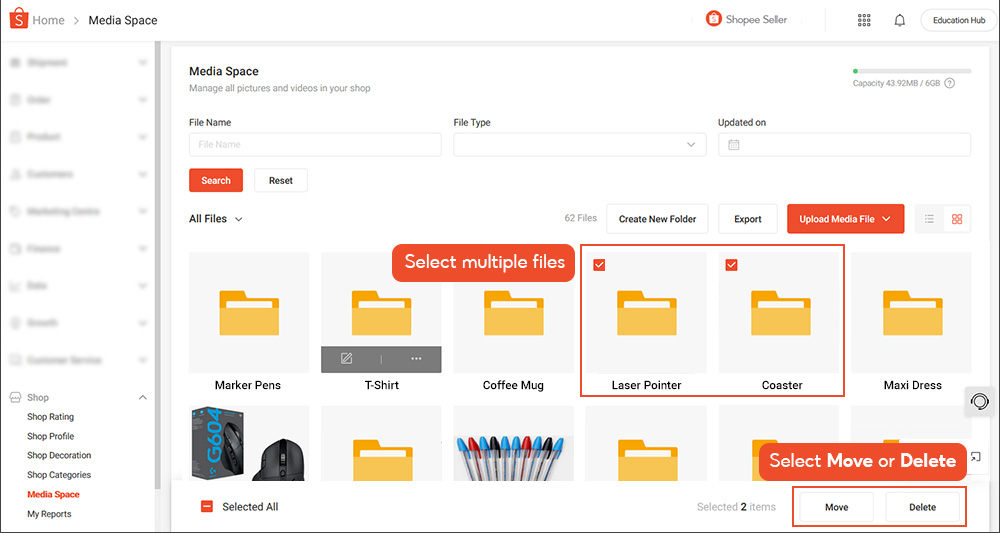Open the Coaster folder
This screenshot has height=533, width=1000.
[x=780, y=312]
